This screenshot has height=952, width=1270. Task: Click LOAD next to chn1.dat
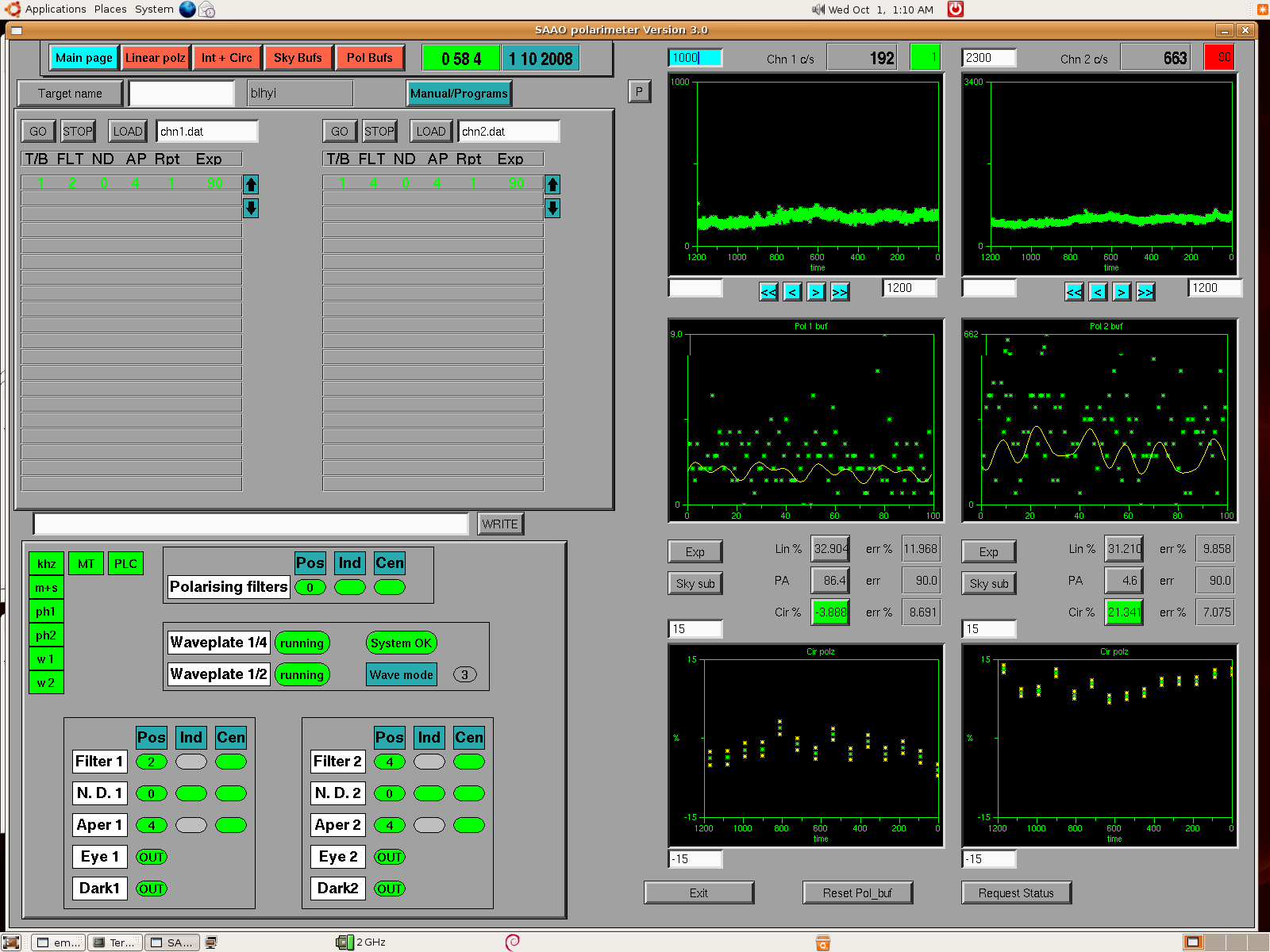click(128, 132)
